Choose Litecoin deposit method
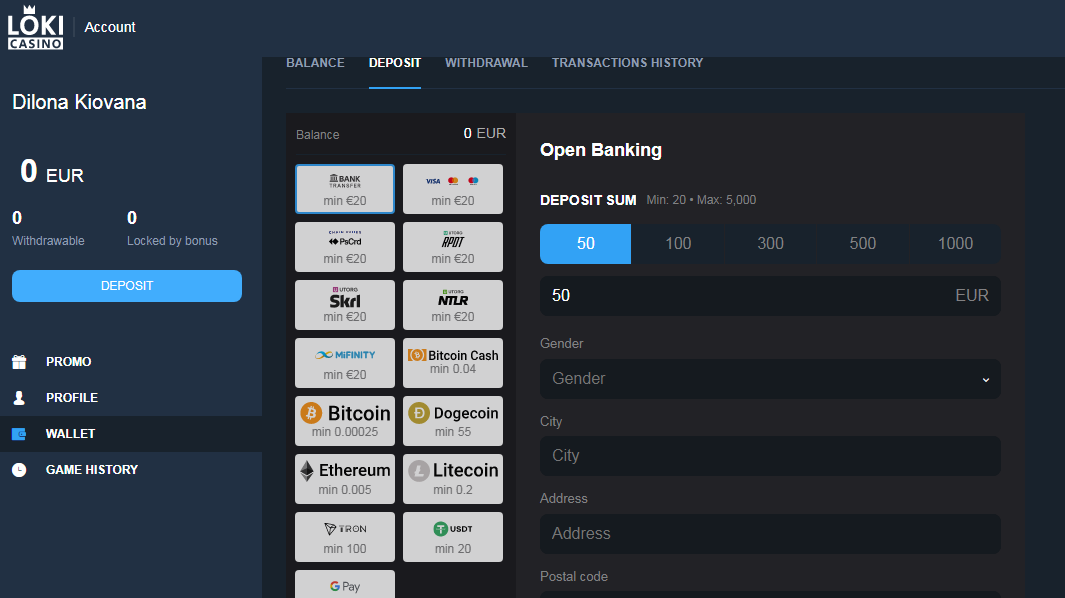The image size is (1065, 598). coord(452,479)
